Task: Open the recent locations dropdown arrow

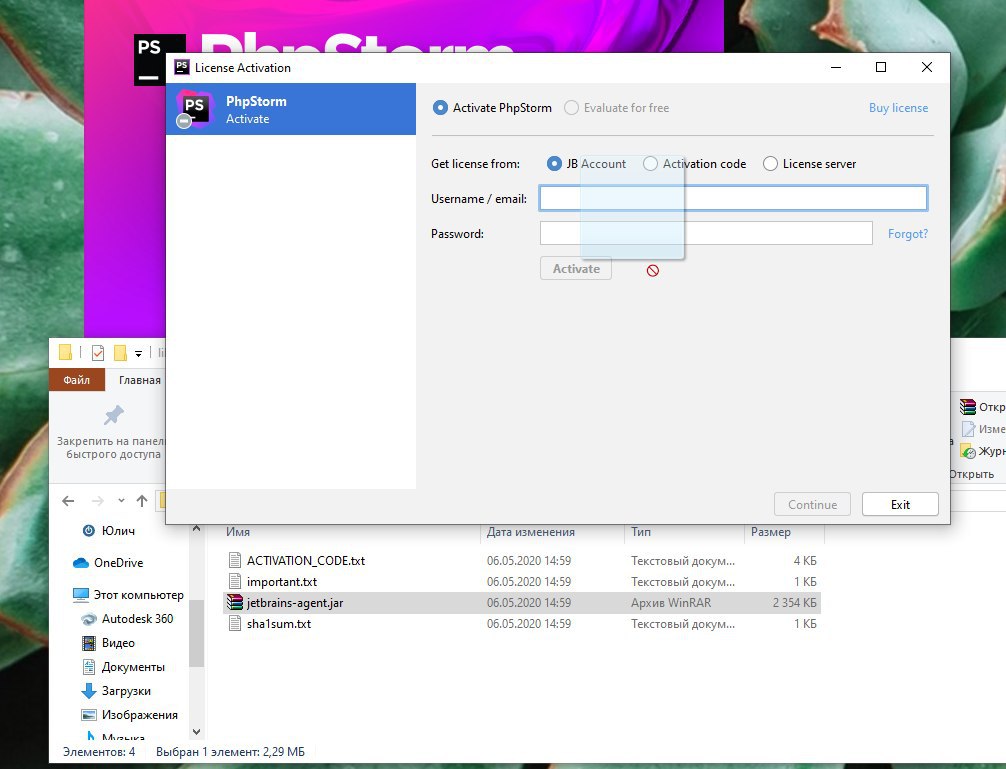Action: [x=121, y=501]
